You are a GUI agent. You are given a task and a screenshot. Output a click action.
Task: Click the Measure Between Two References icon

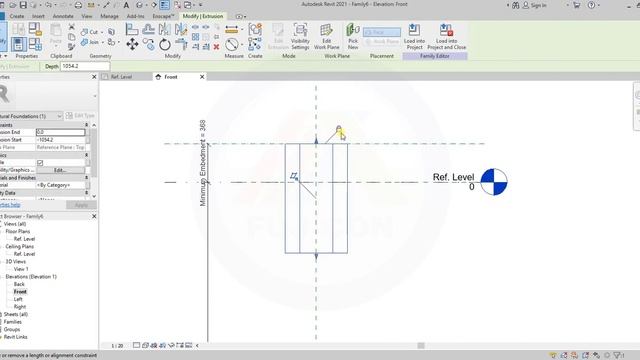[231, 44]
